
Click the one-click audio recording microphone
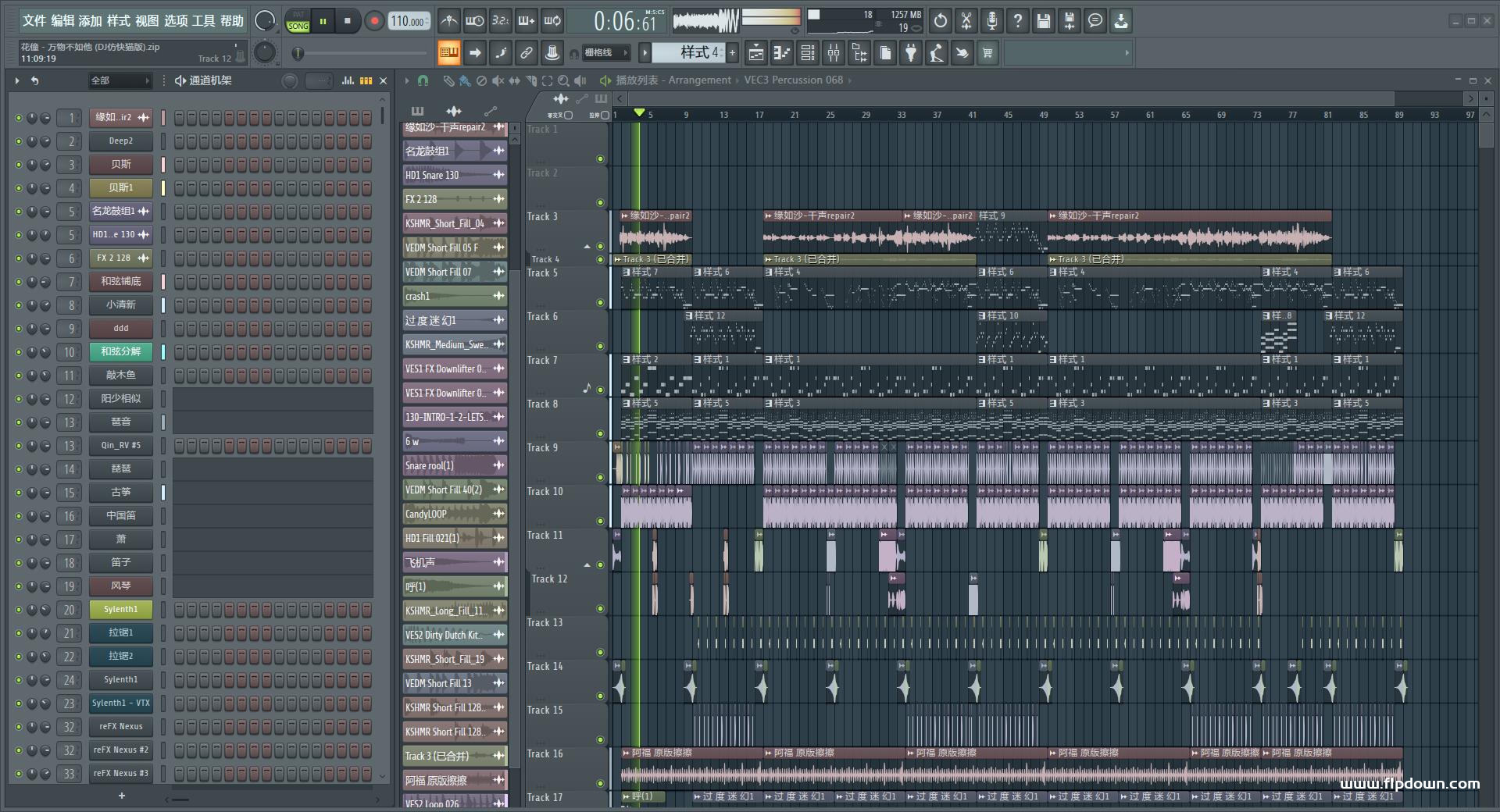[992, 21]
